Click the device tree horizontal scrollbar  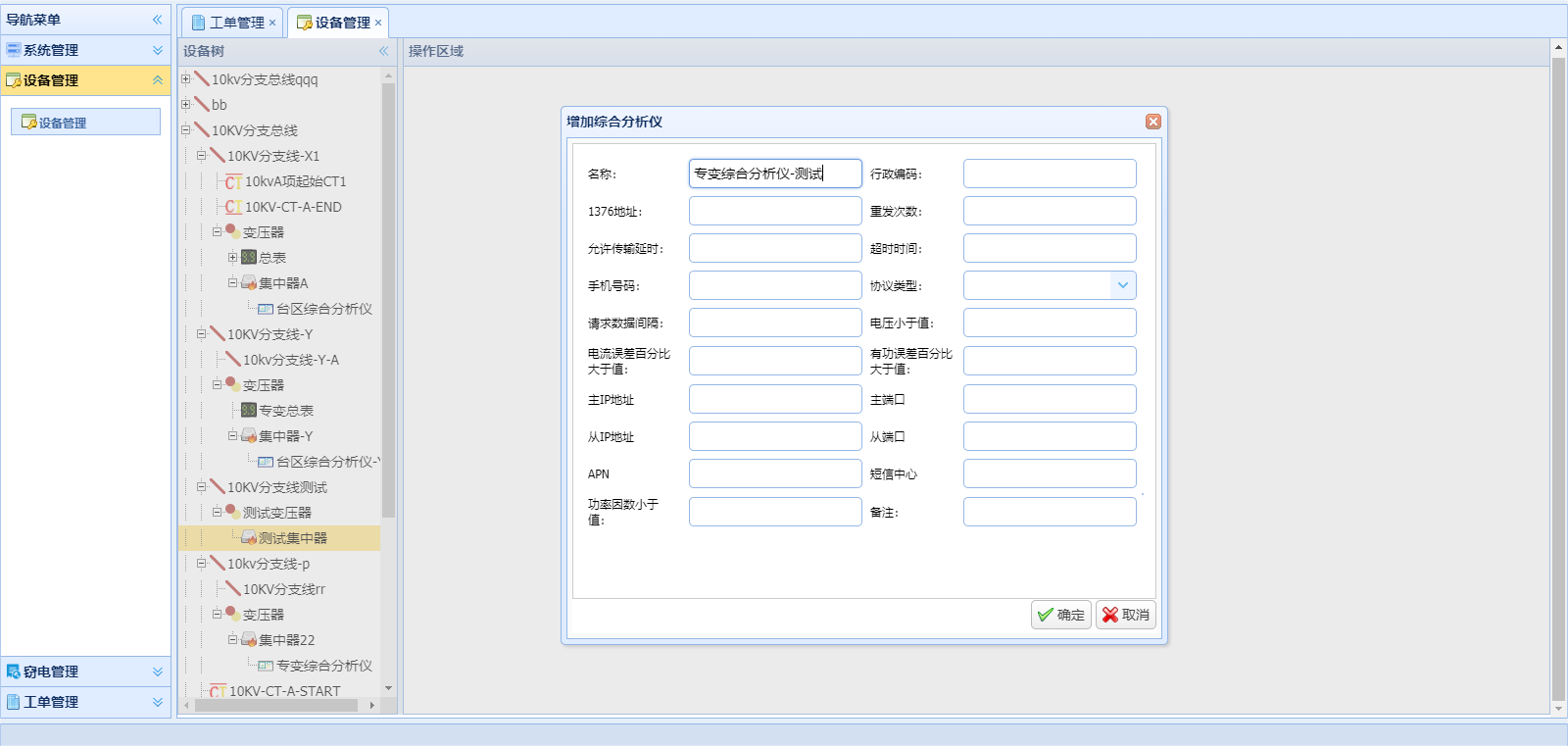(276, 705)
